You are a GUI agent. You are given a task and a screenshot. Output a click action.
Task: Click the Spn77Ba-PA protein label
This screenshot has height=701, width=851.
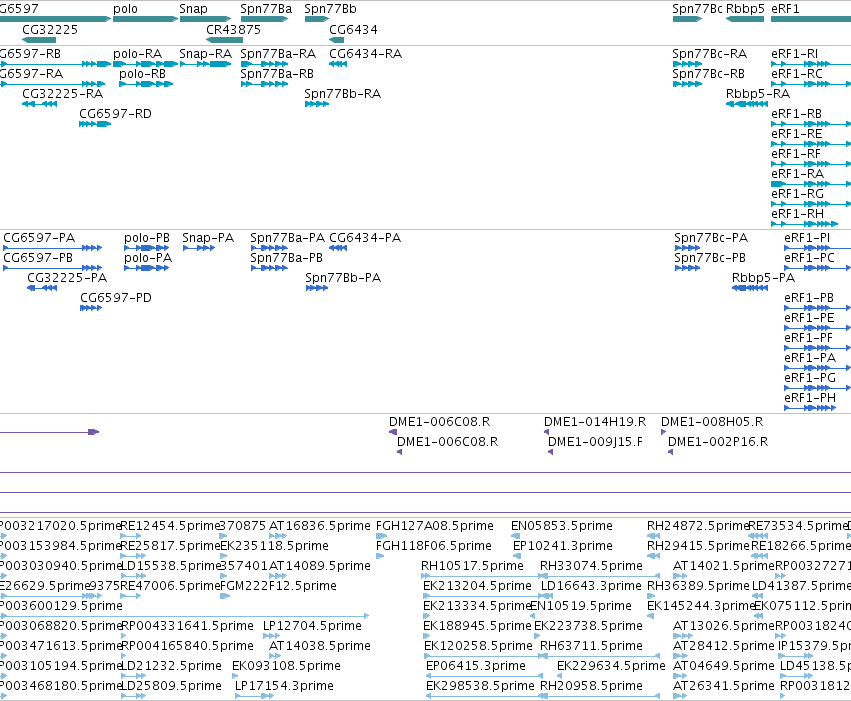pyautogui.click(x=288, y=238)
